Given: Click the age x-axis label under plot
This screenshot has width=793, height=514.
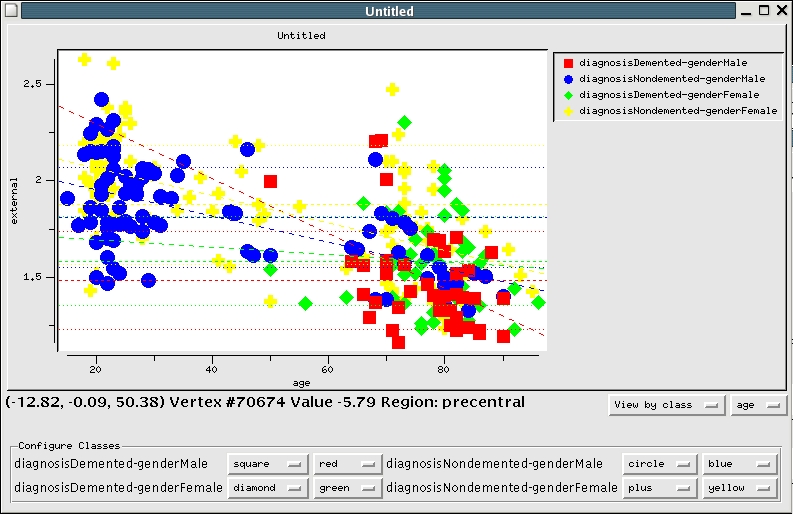Looking at the screenshot, I should [x=301, y=382].
